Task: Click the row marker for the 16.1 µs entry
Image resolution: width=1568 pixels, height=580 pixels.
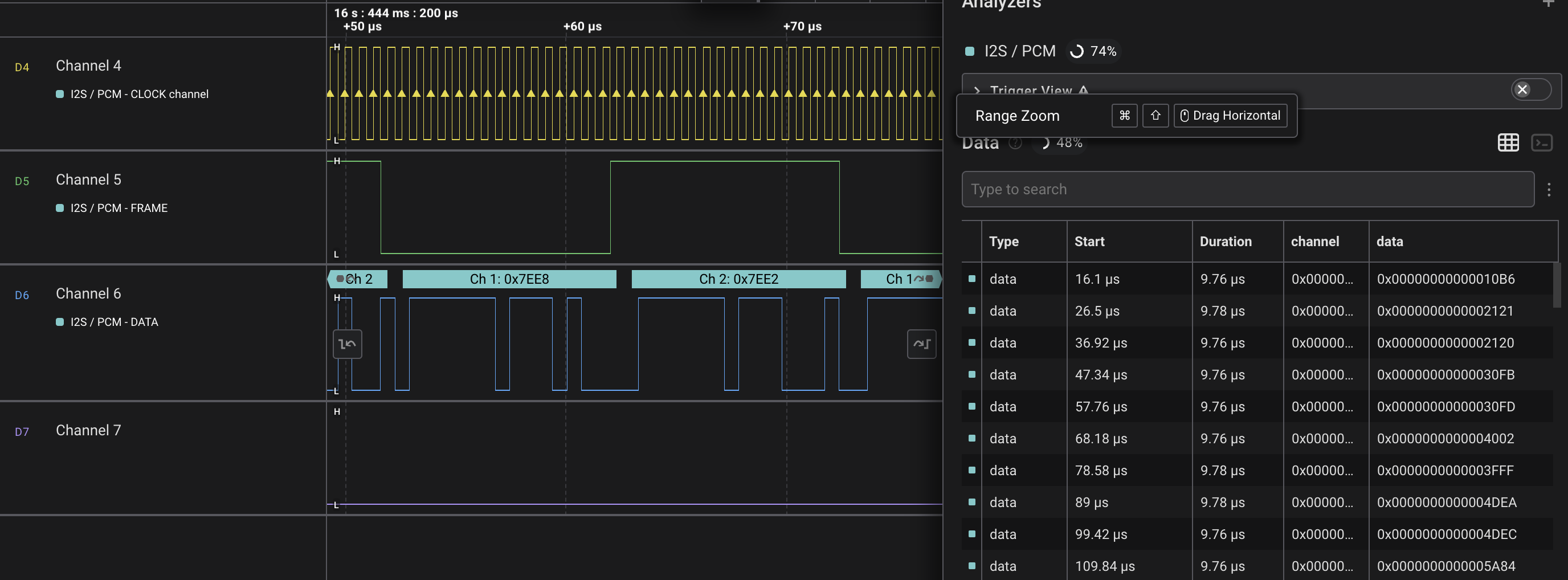Action: point(971,279)
